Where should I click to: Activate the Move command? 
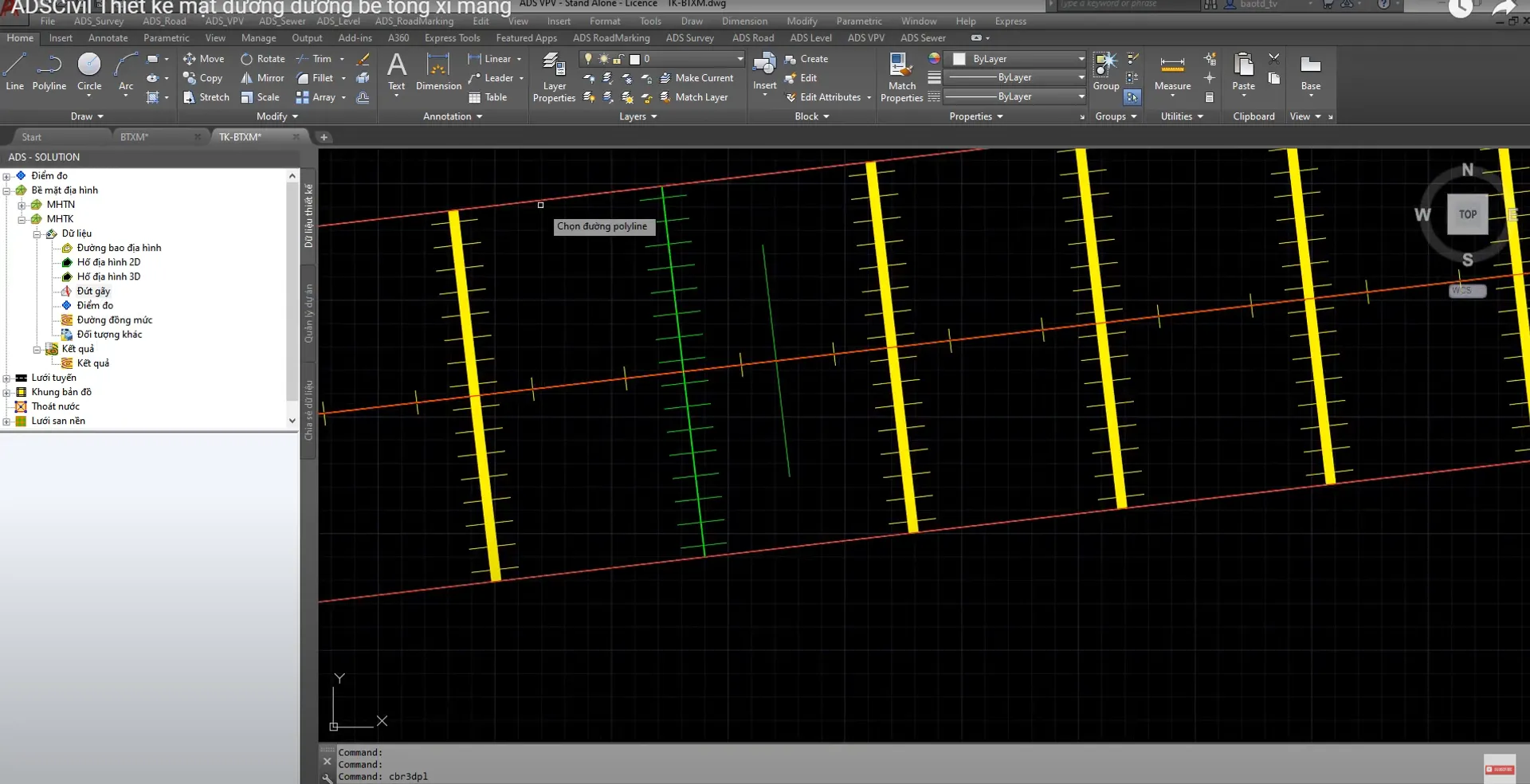[204, 59]
